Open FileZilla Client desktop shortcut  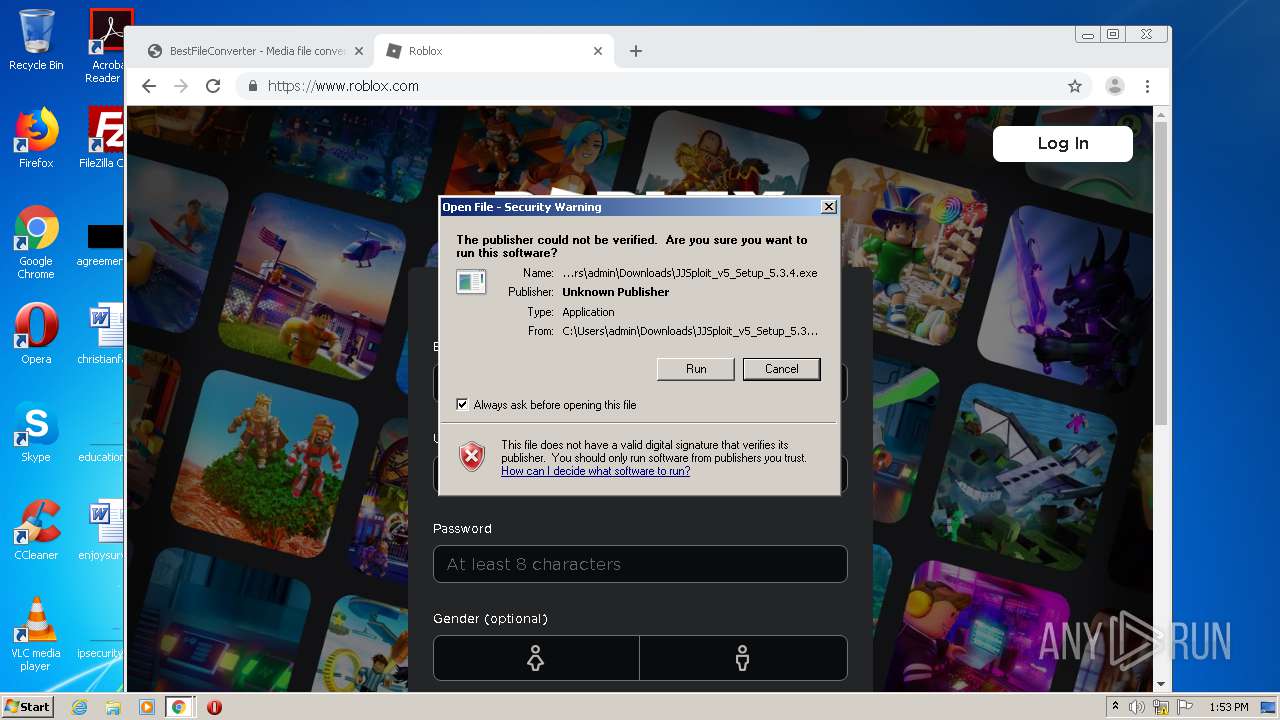tap(104, 138)
